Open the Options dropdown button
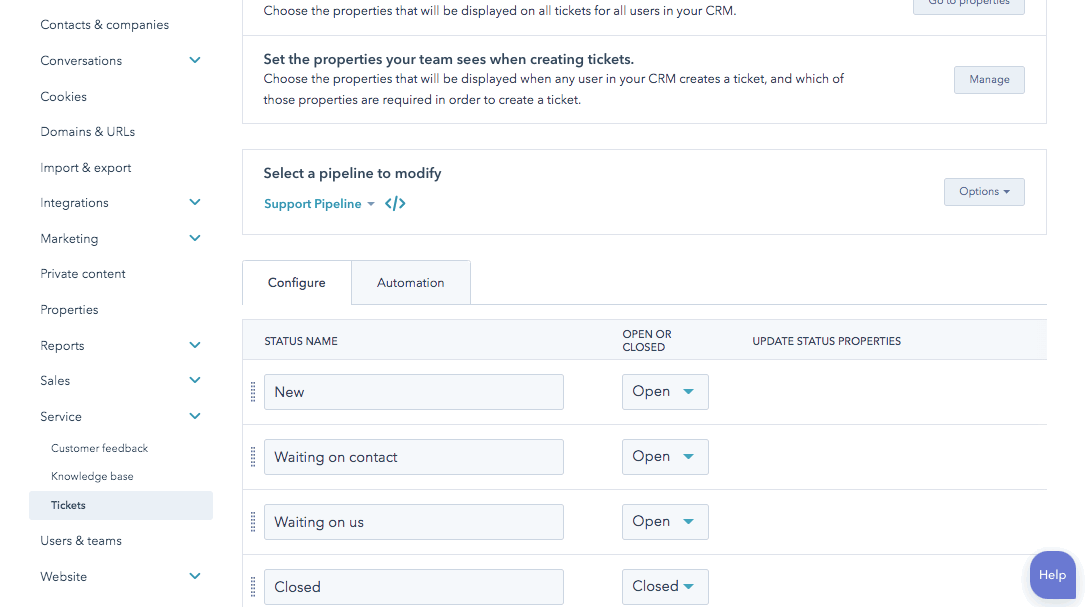 (984, 192)
